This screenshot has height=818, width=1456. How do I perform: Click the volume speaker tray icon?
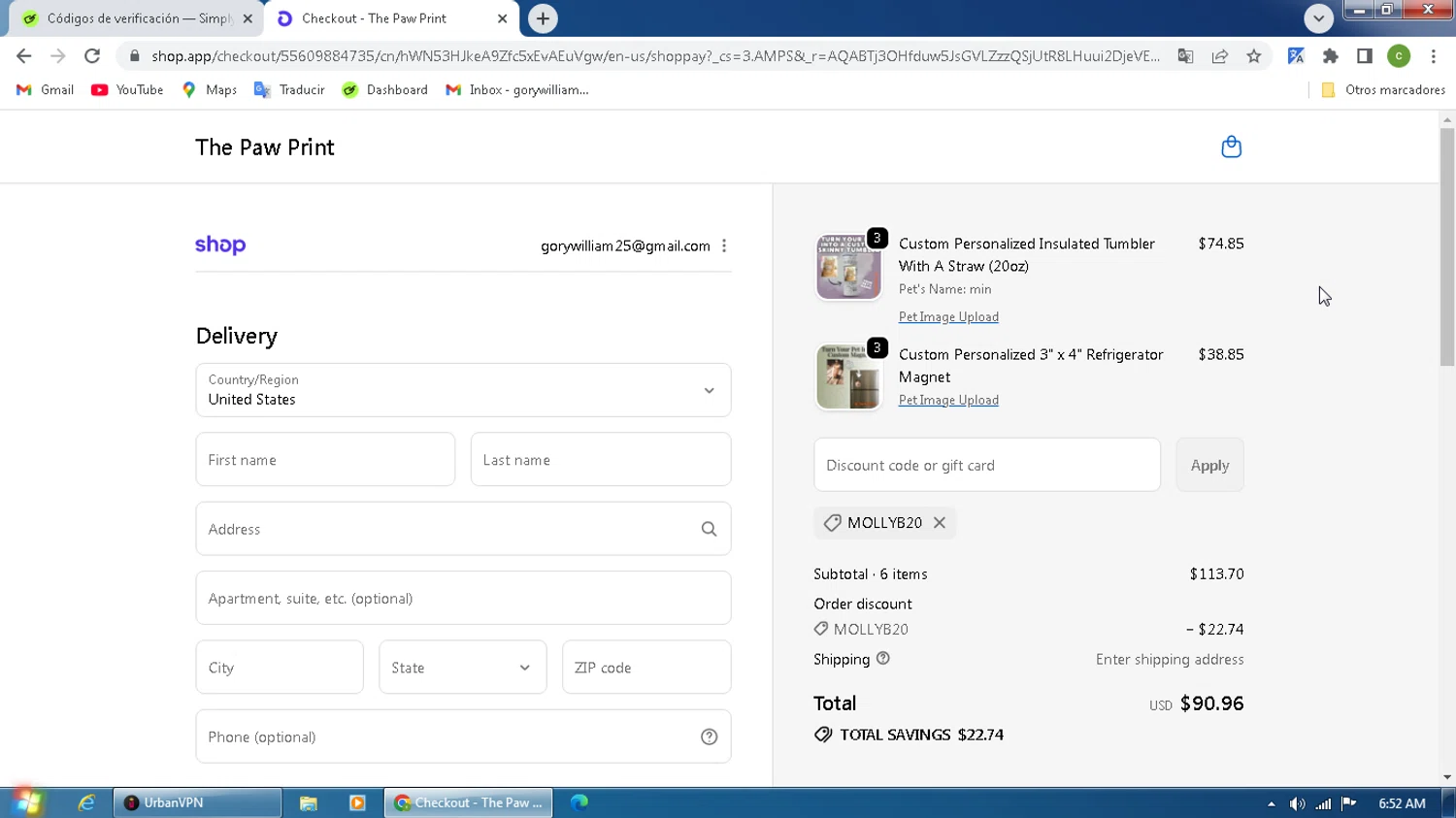coord(1297,803)
